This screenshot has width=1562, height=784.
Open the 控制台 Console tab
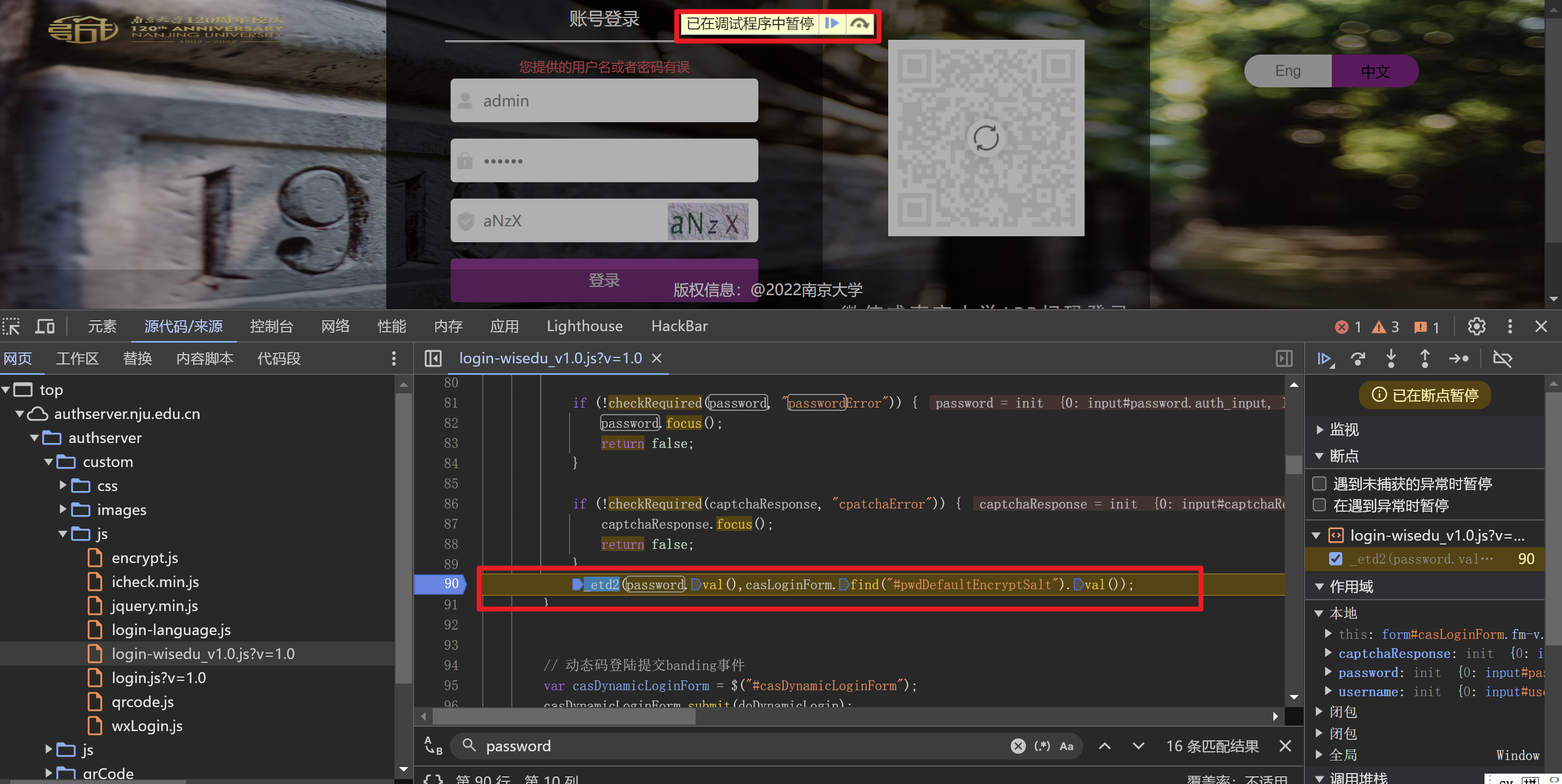point(272,326)
